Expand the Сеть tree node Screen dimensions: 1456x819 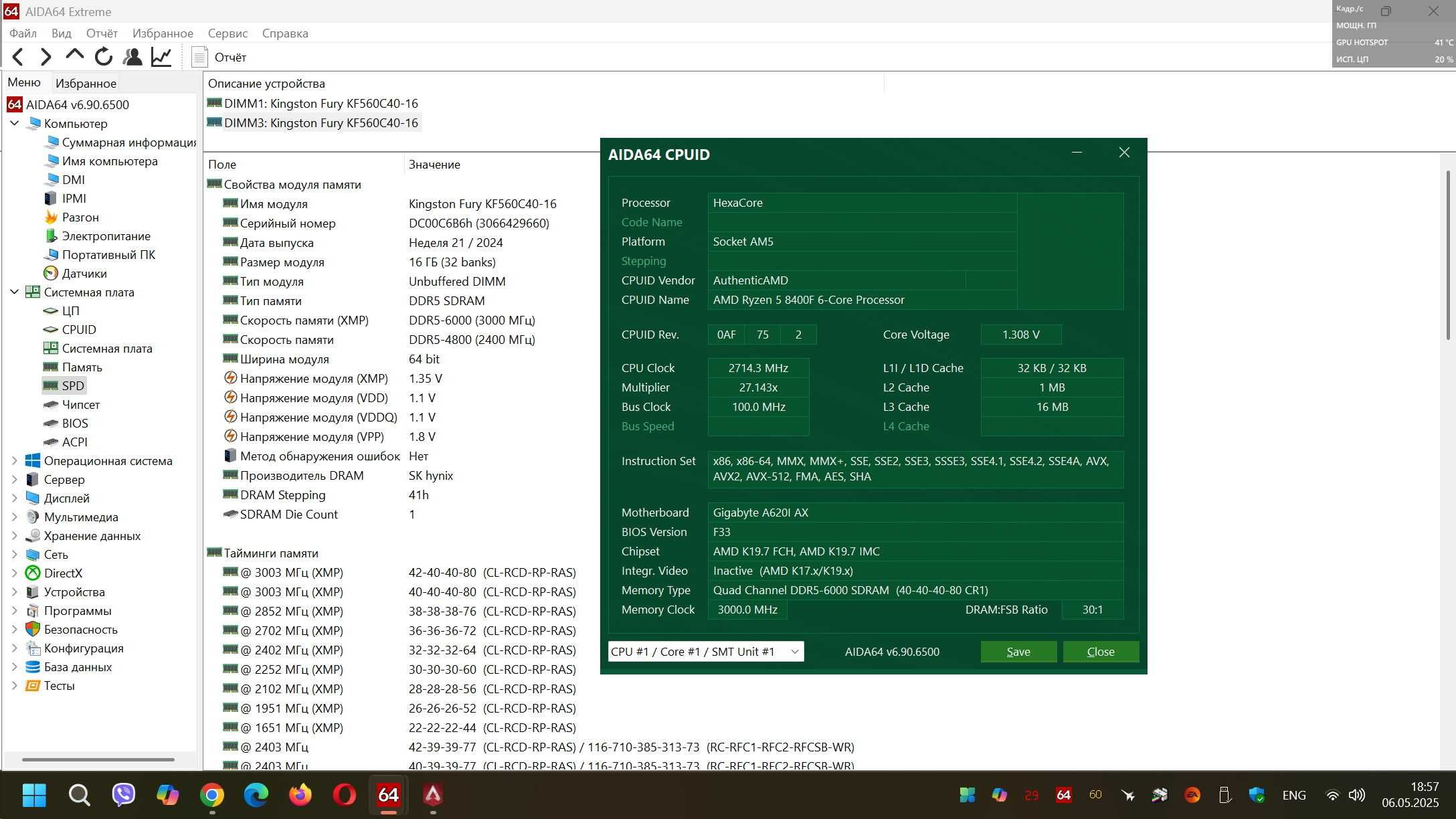click(x=14, y=554)
